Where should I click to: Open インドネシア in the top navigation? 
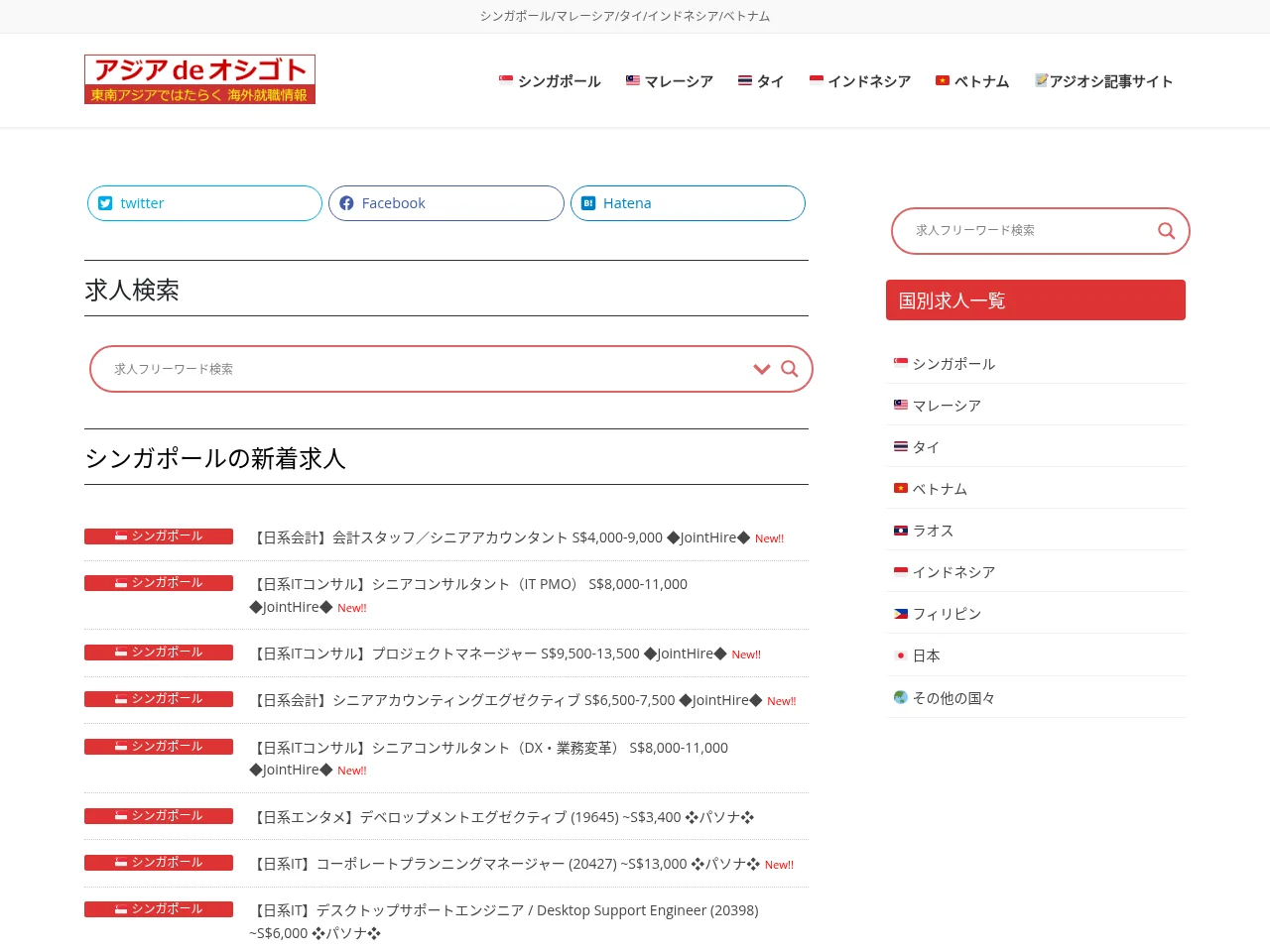point(860,81)
